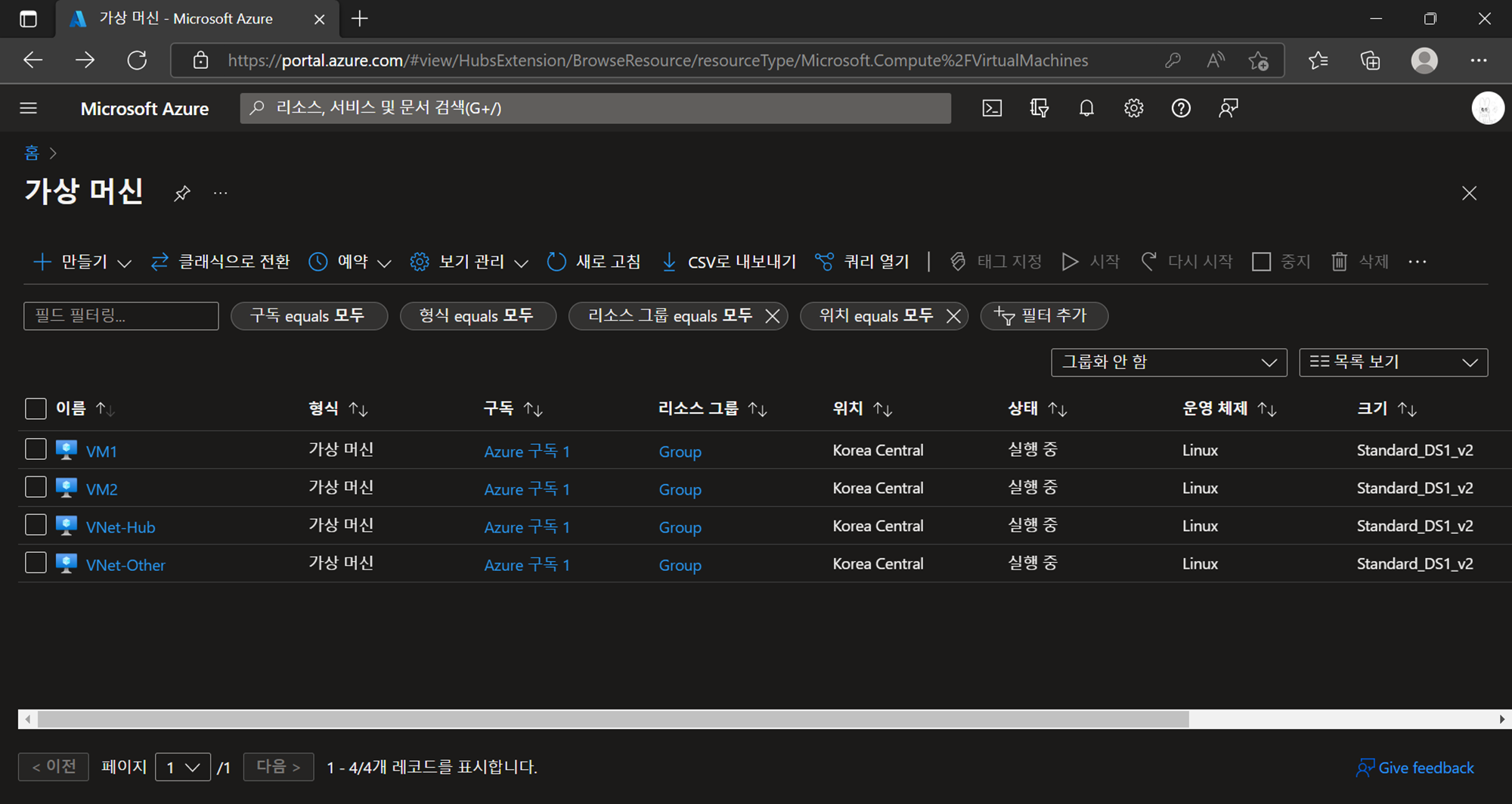The height and width of the screenshot is (804, 1512).
Task: Expand the 보기 관리 dropdown
Action: 469,262
